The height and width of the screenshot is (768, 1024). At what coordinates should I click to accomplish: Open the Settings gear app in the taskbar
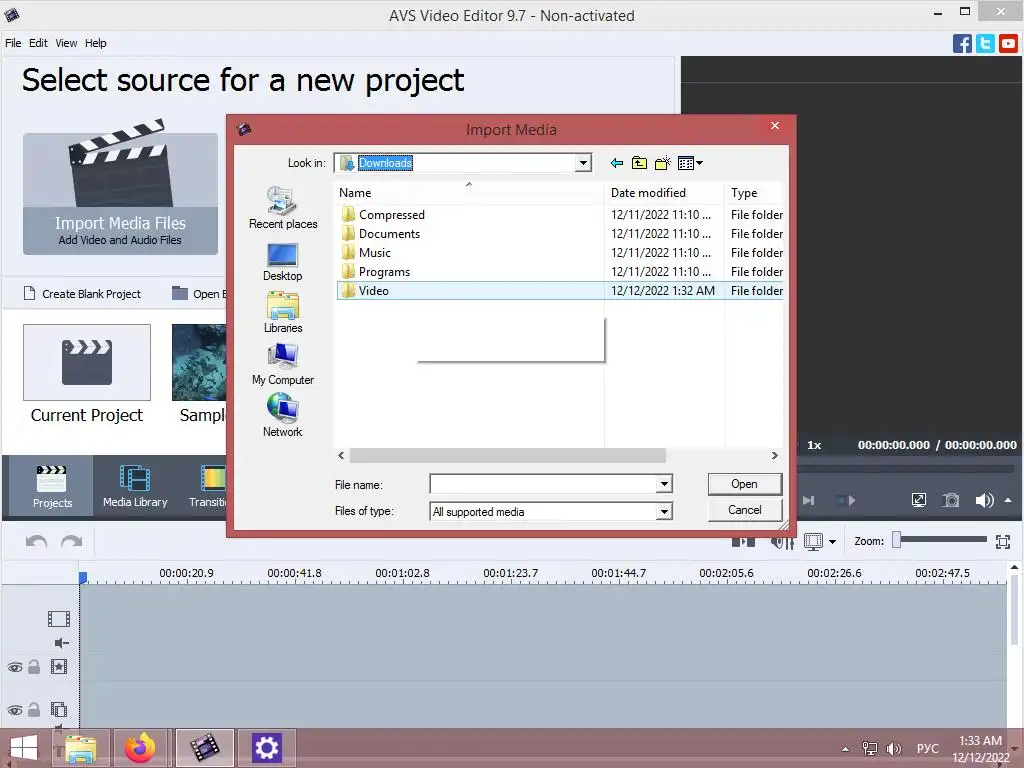coord(266,748)
